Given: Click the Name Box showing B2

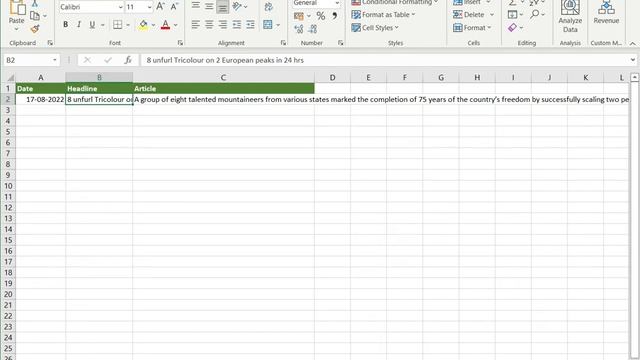Looking at the screenshot, I should pos(27,60).
